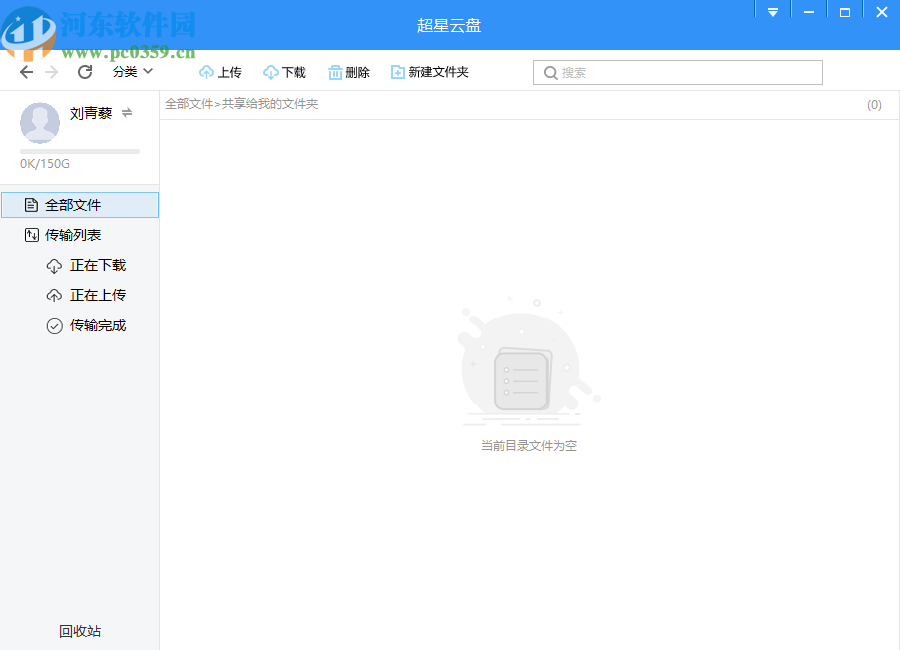
Task: Click inside the 搜索 search field
Action: 677,72
